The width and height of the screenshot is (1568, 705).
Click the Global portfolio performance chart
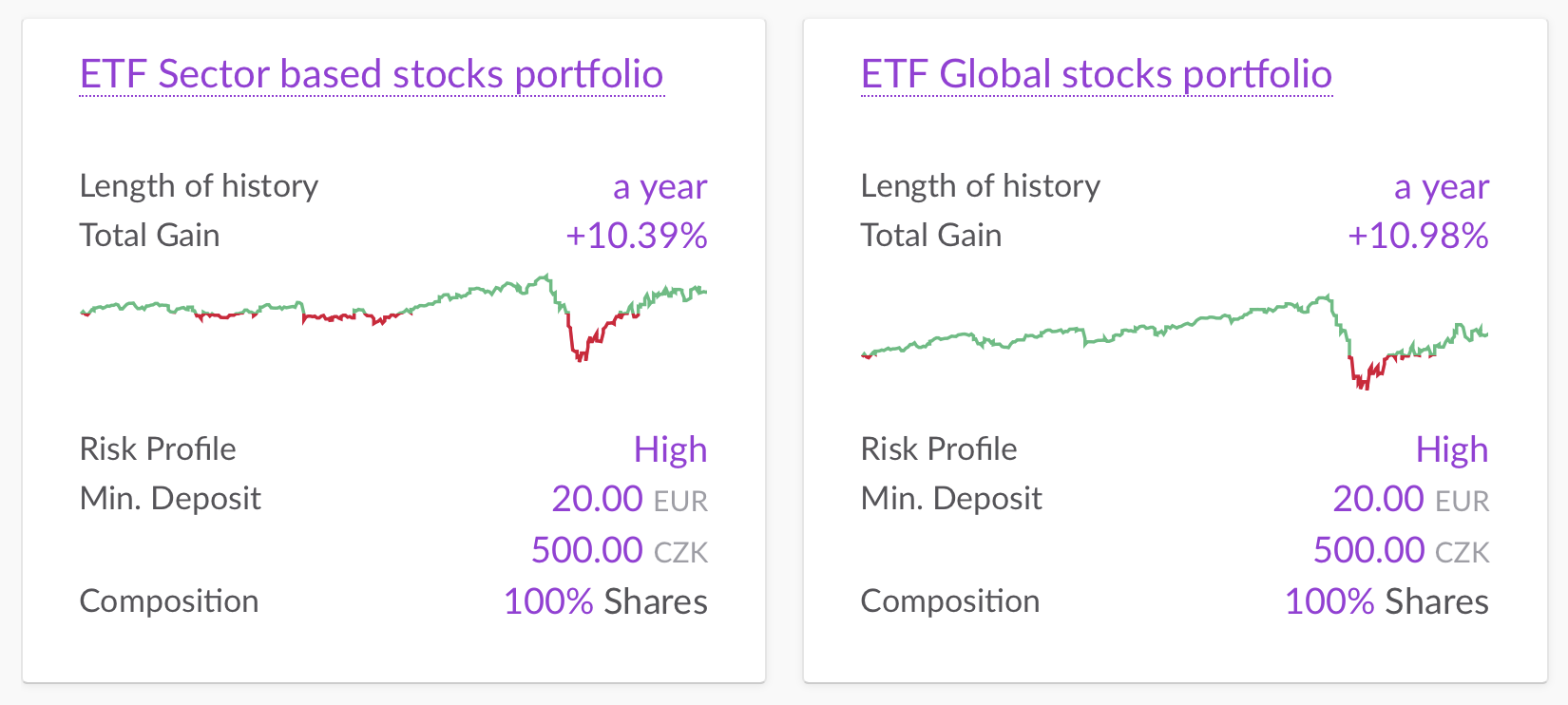pyautogui.click(x=1175, y=342)
